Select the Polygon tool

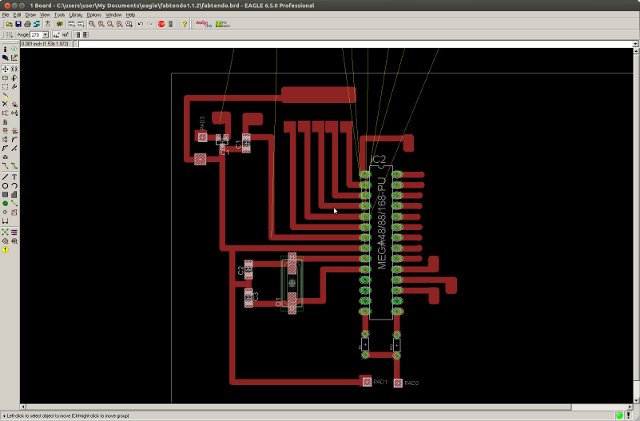click(14, 195)
